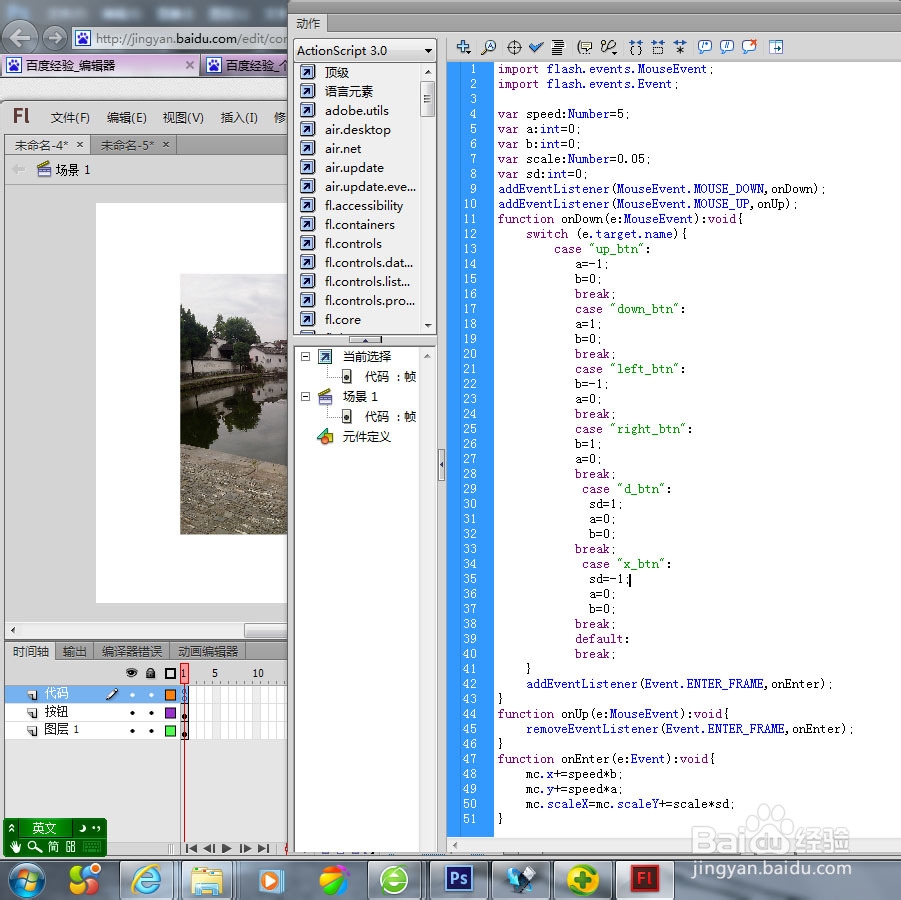Toggle visibility dot of 按钮 layer

click(132, 712)
